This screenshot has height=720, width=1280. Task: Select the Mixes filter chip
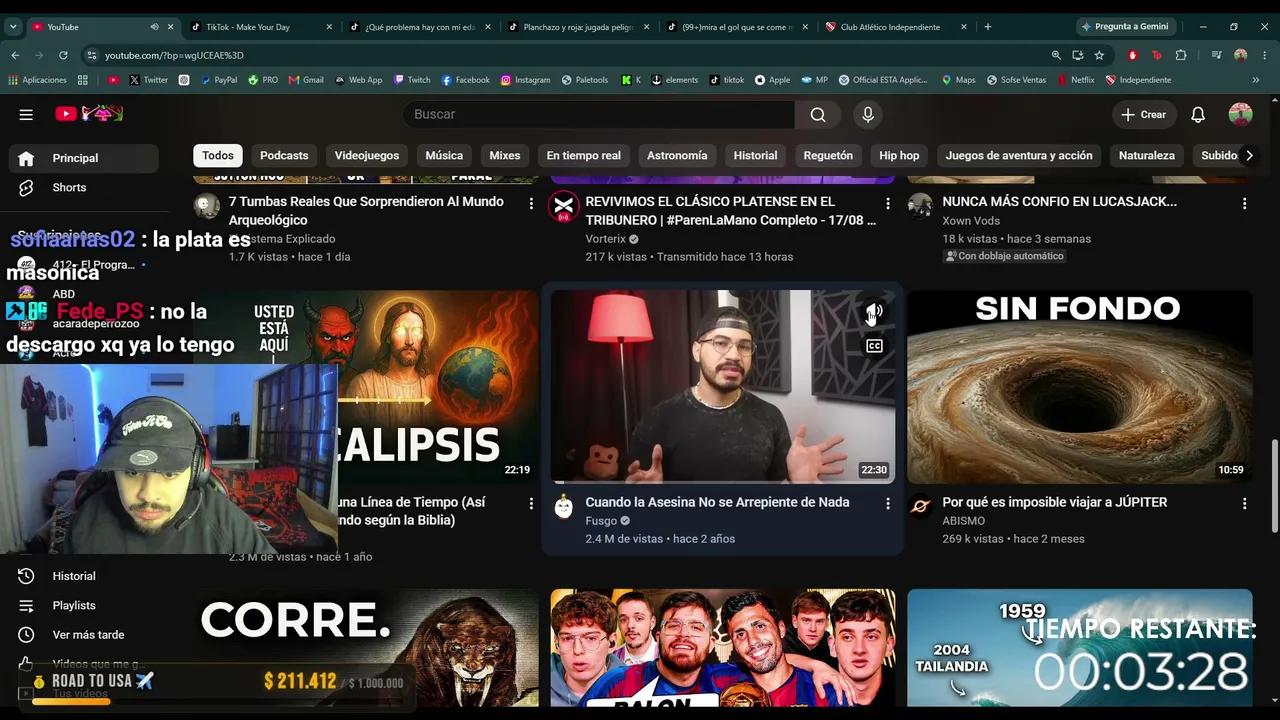[505, 155]
